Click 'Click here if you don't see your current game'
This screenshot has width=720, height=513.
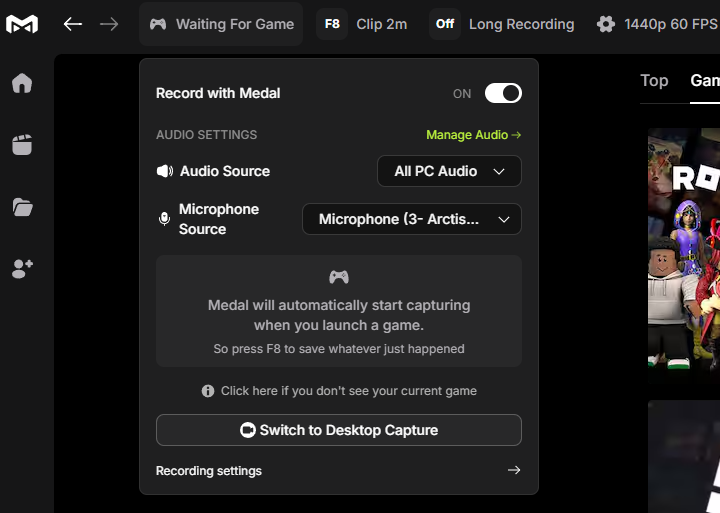[349, 391]
